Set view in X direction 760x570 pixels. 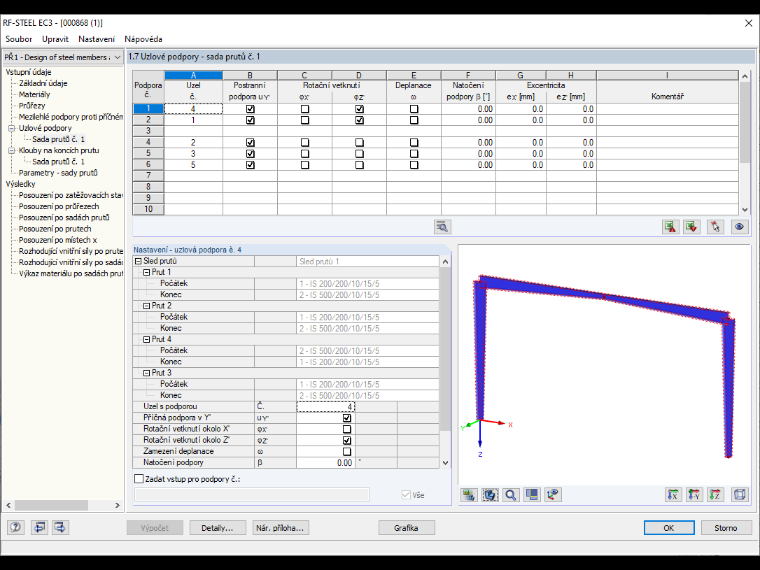[673, 495]
